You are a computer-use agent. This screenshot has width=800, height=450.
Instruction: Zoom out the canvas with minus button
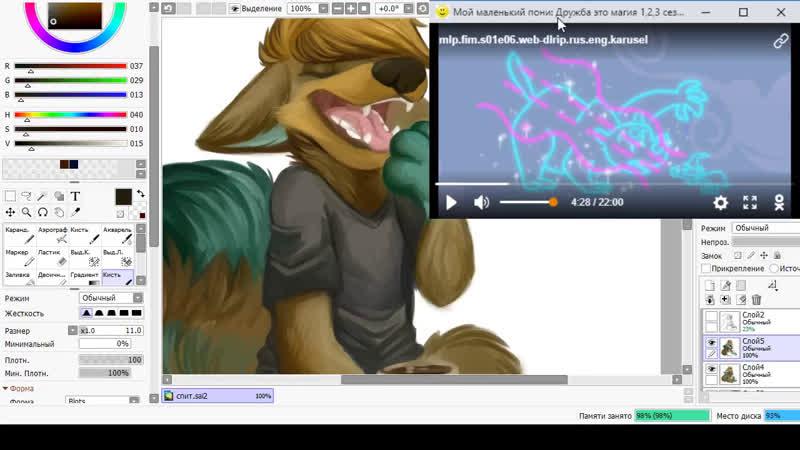[338, 9]
